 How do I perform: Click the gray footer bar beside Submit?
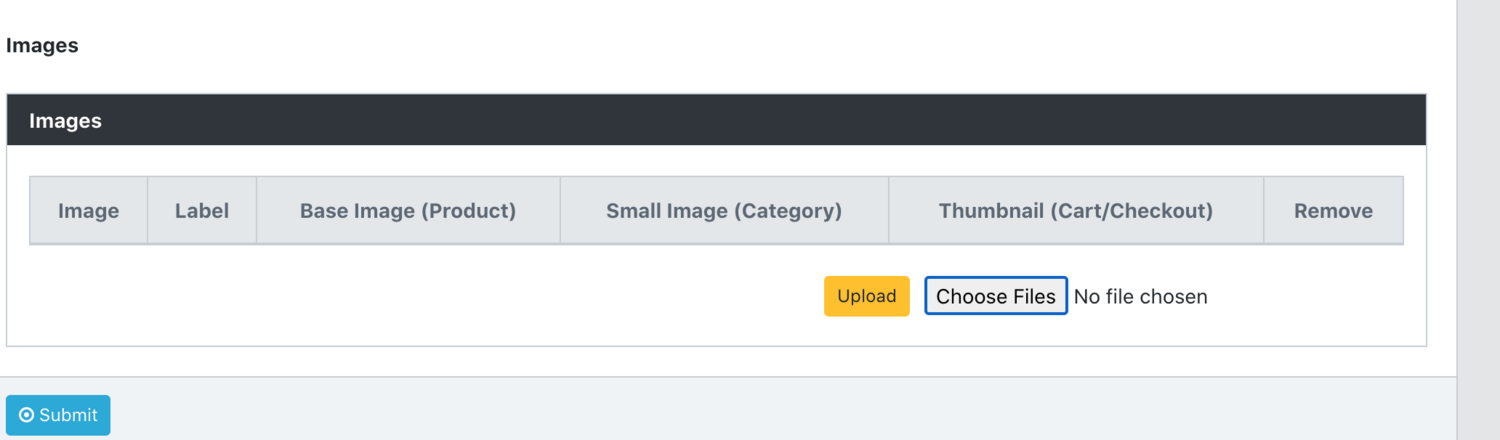780,409
